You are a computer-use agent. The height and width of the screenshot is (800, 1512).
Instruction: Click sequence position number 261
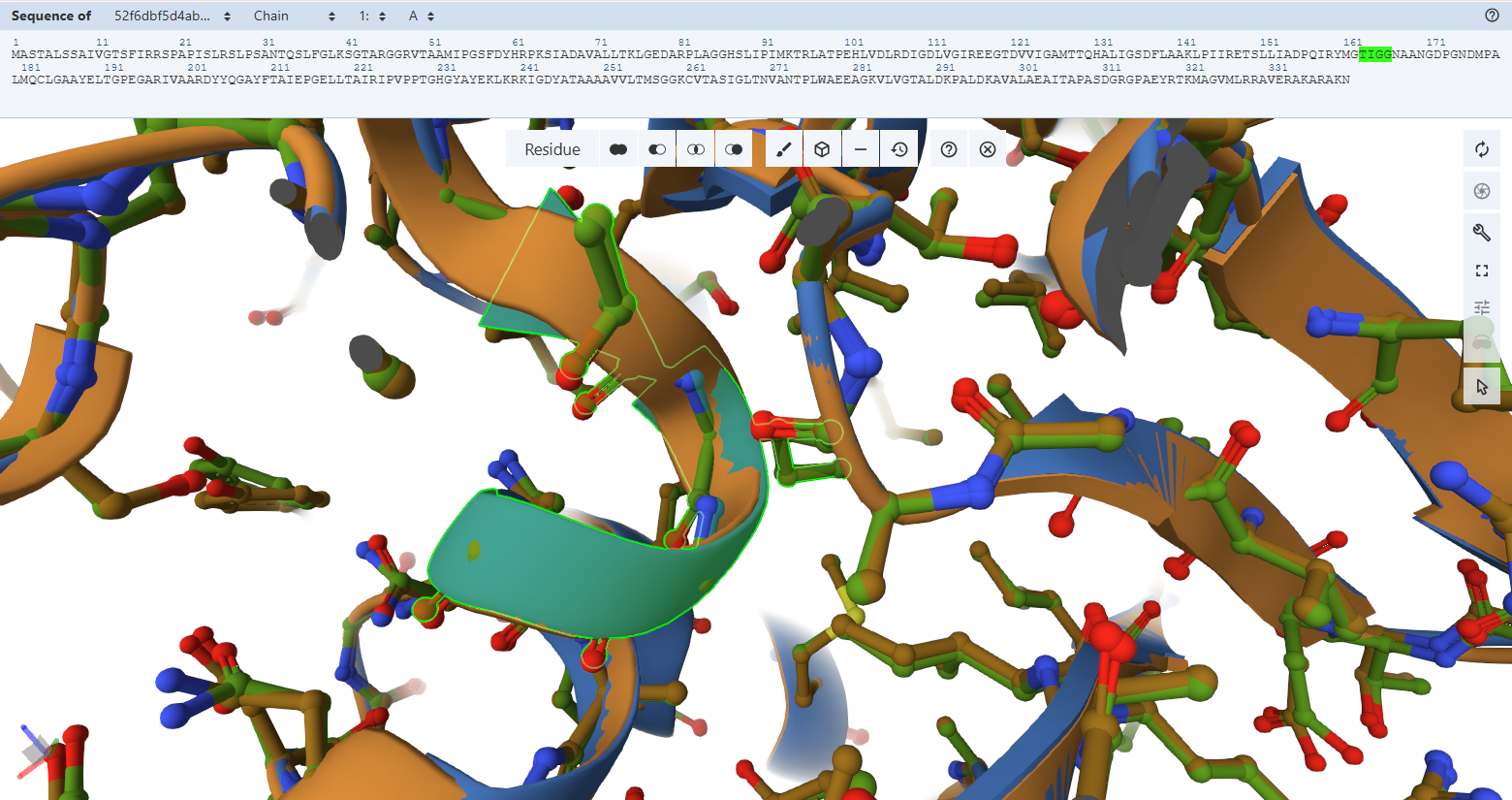pos(696,68)
